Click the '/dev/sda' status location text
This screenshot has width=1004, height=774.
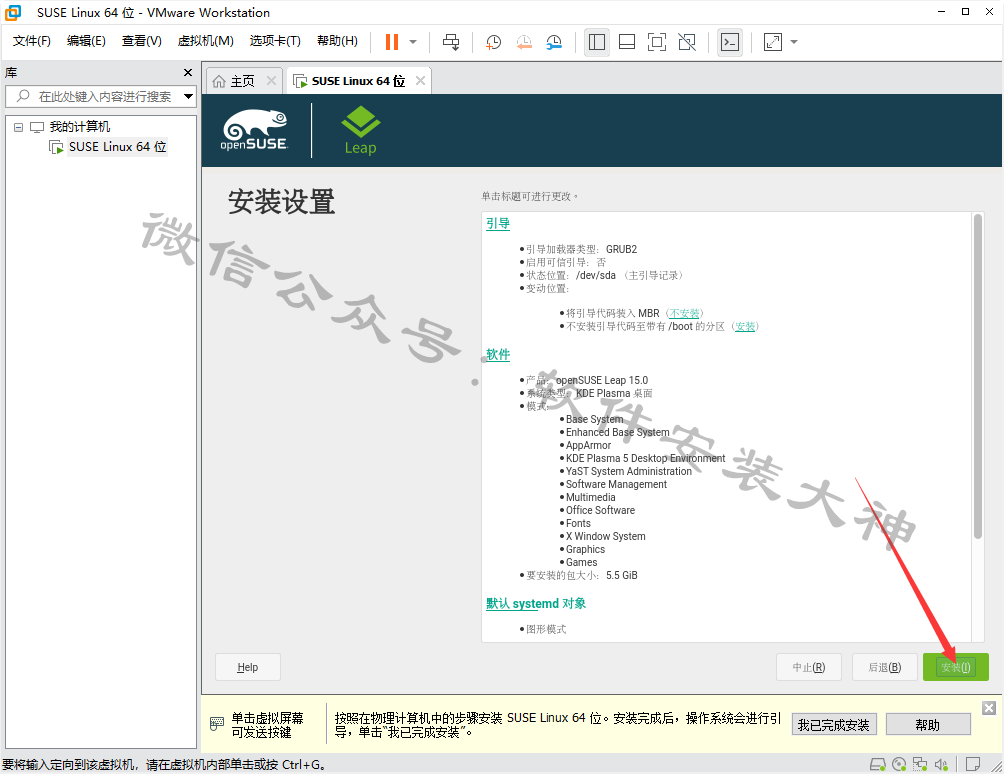[x=595, y=275]
